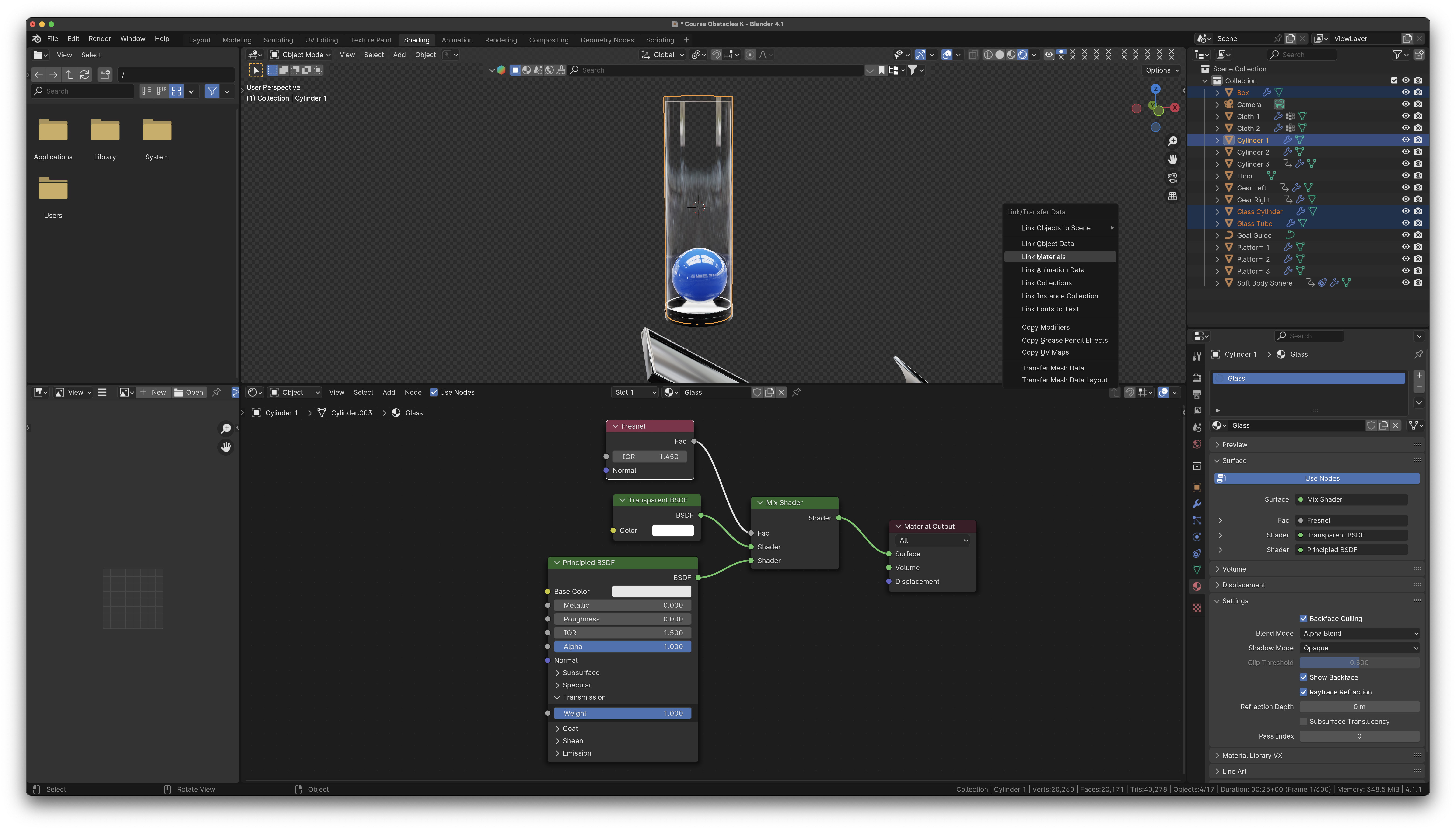1456x830 pixels.
Task: Toggle Use Nodes checkbox in node editor
Action: click(434, 392)
